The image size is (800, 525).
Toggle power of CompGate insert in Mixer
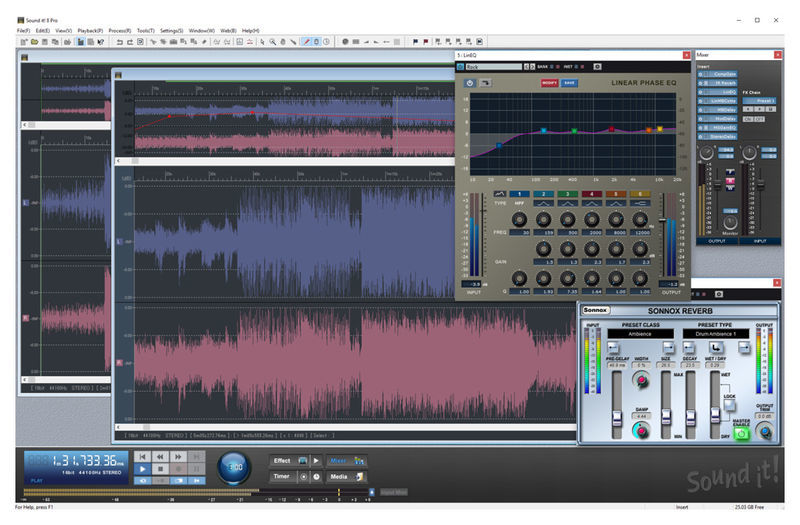[700, 74]
